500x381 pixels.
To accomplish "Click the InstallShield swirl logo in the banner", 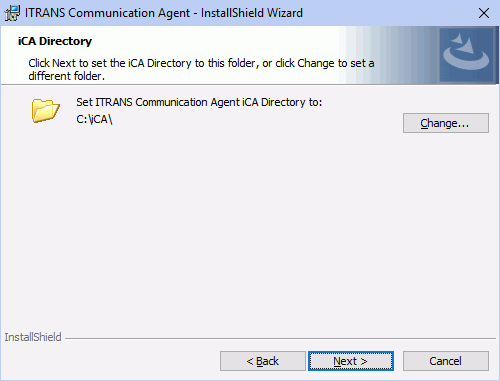I will tap(466, 55).
